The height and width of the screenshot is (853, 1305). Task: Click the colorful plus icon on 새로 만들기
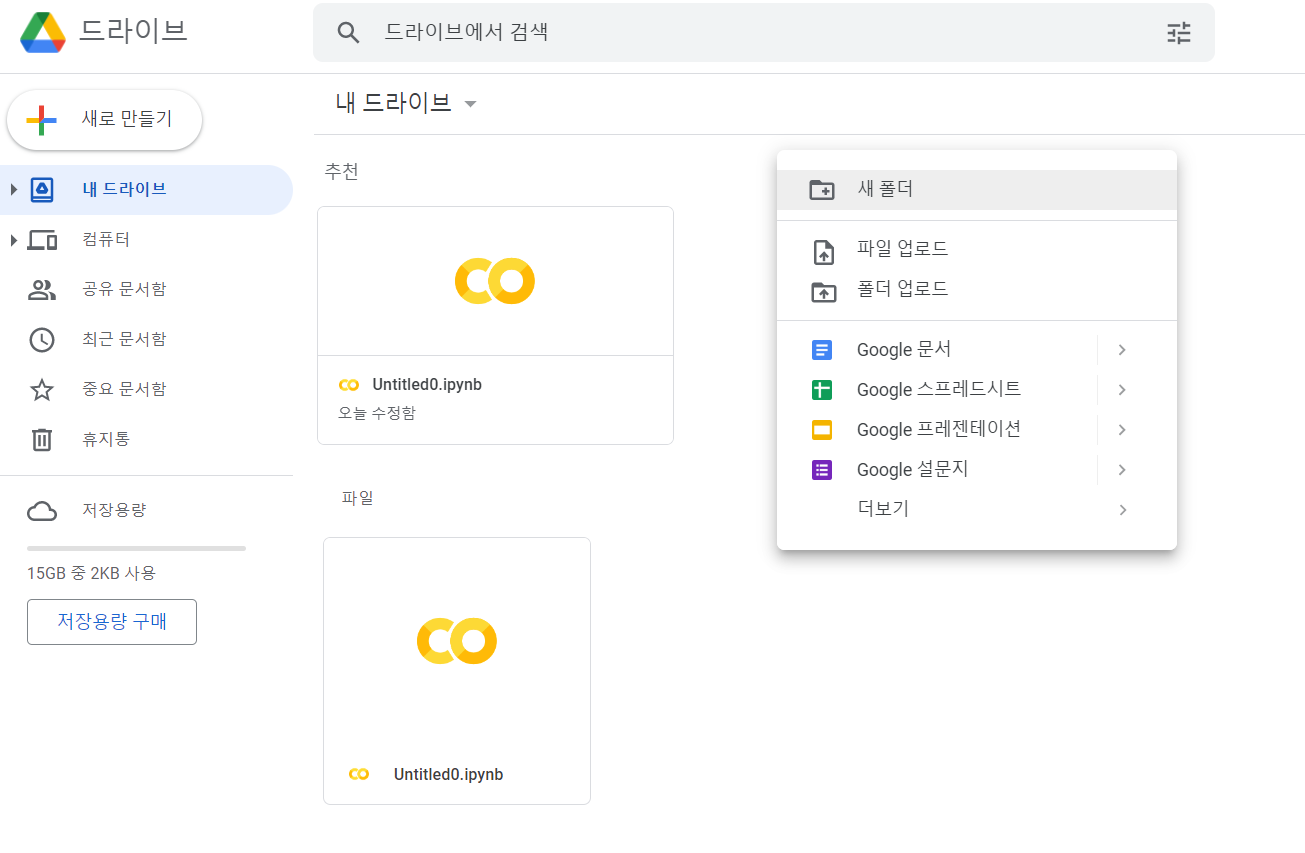41,120
